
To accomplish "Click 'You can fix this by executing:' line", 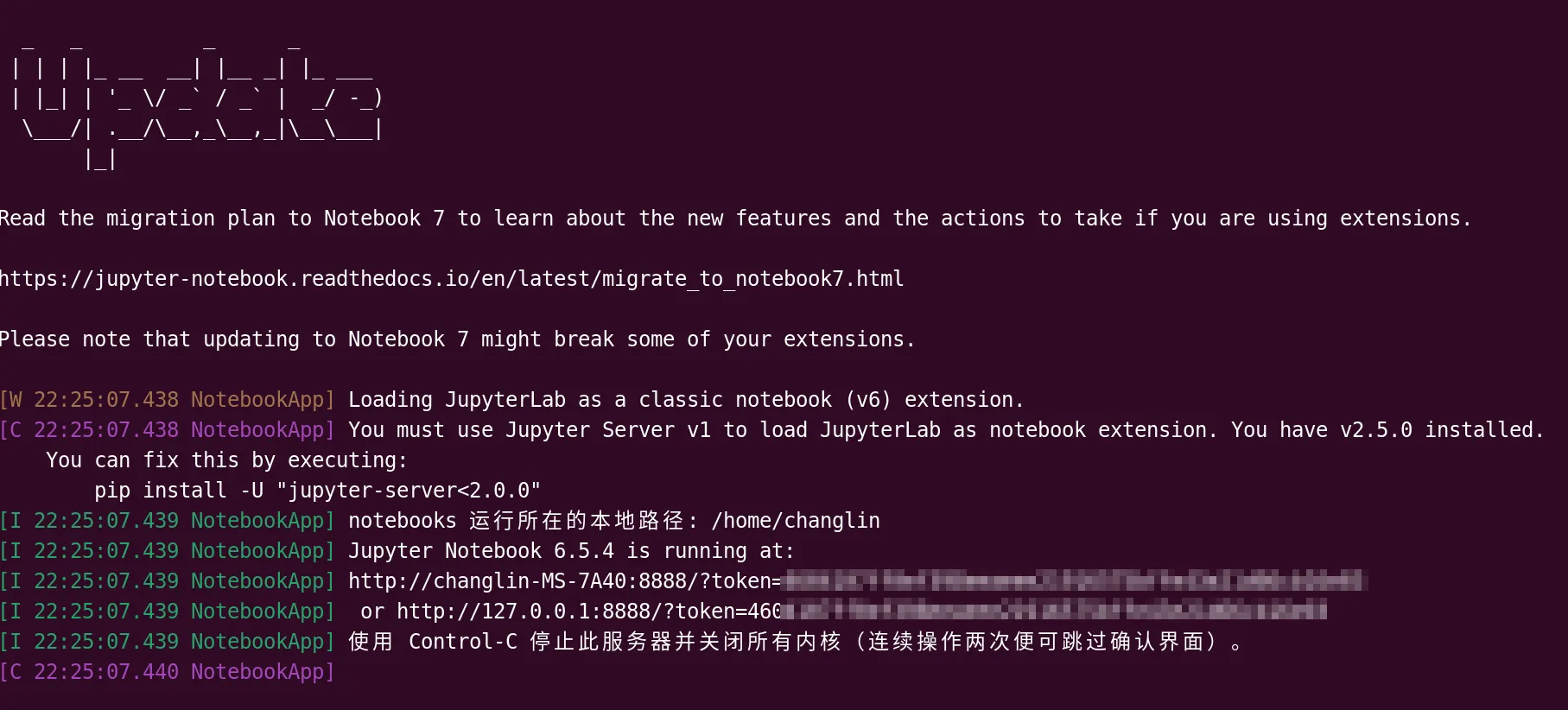I will click(226, 460).
